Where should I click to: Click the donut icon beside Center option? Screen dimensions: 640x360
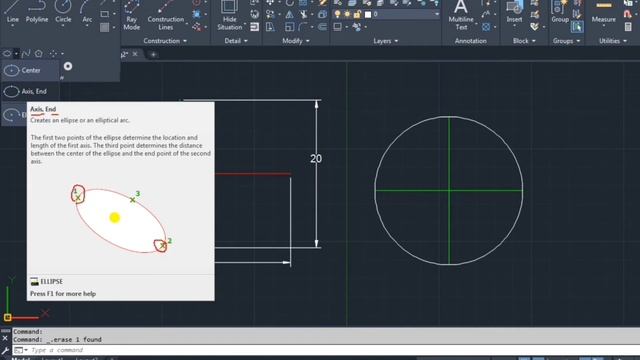pyautogui.click(x=68, y=66)
